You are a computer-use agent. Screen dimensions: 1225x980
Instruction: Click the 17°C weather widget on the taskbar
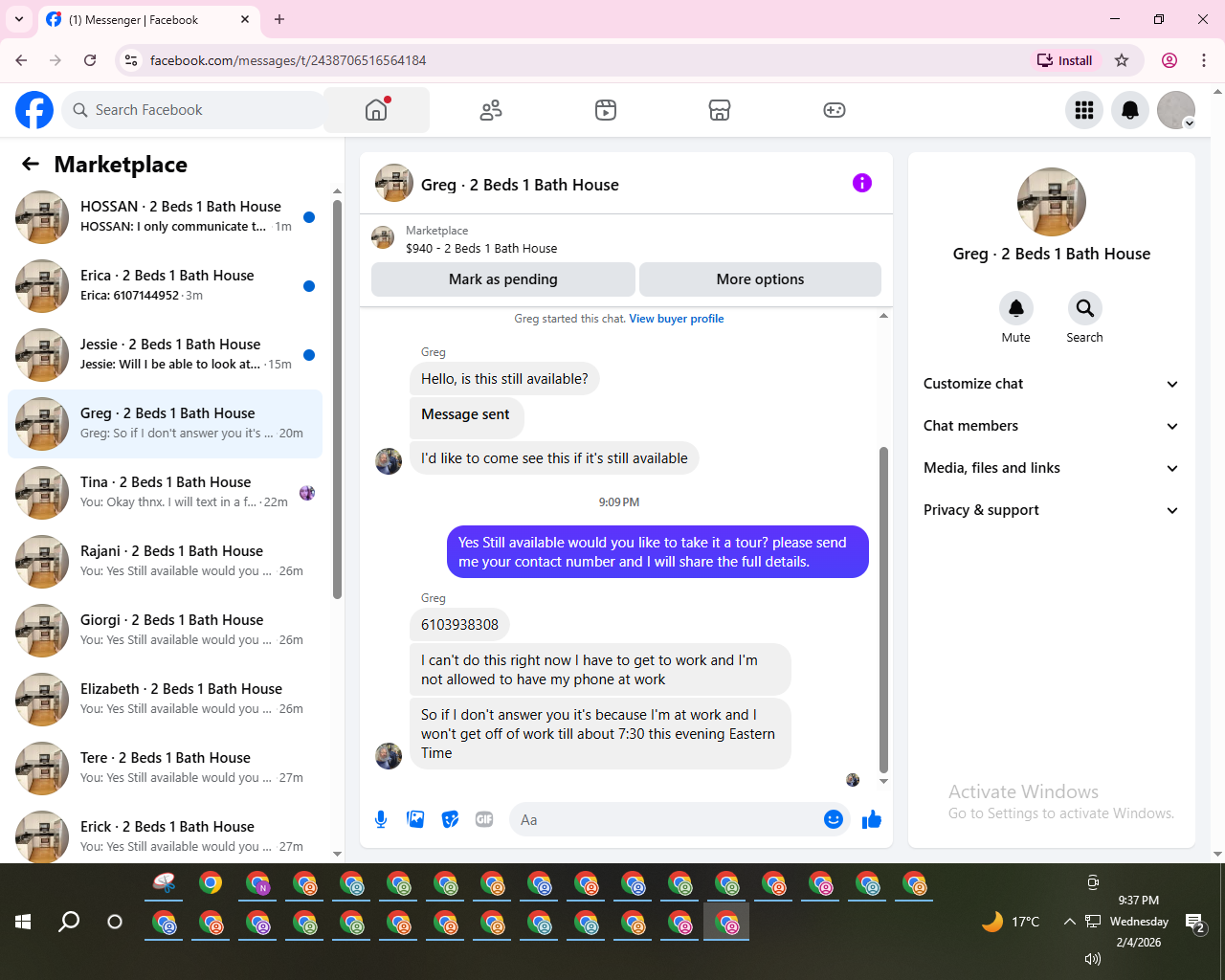(x=1011, y=922)
